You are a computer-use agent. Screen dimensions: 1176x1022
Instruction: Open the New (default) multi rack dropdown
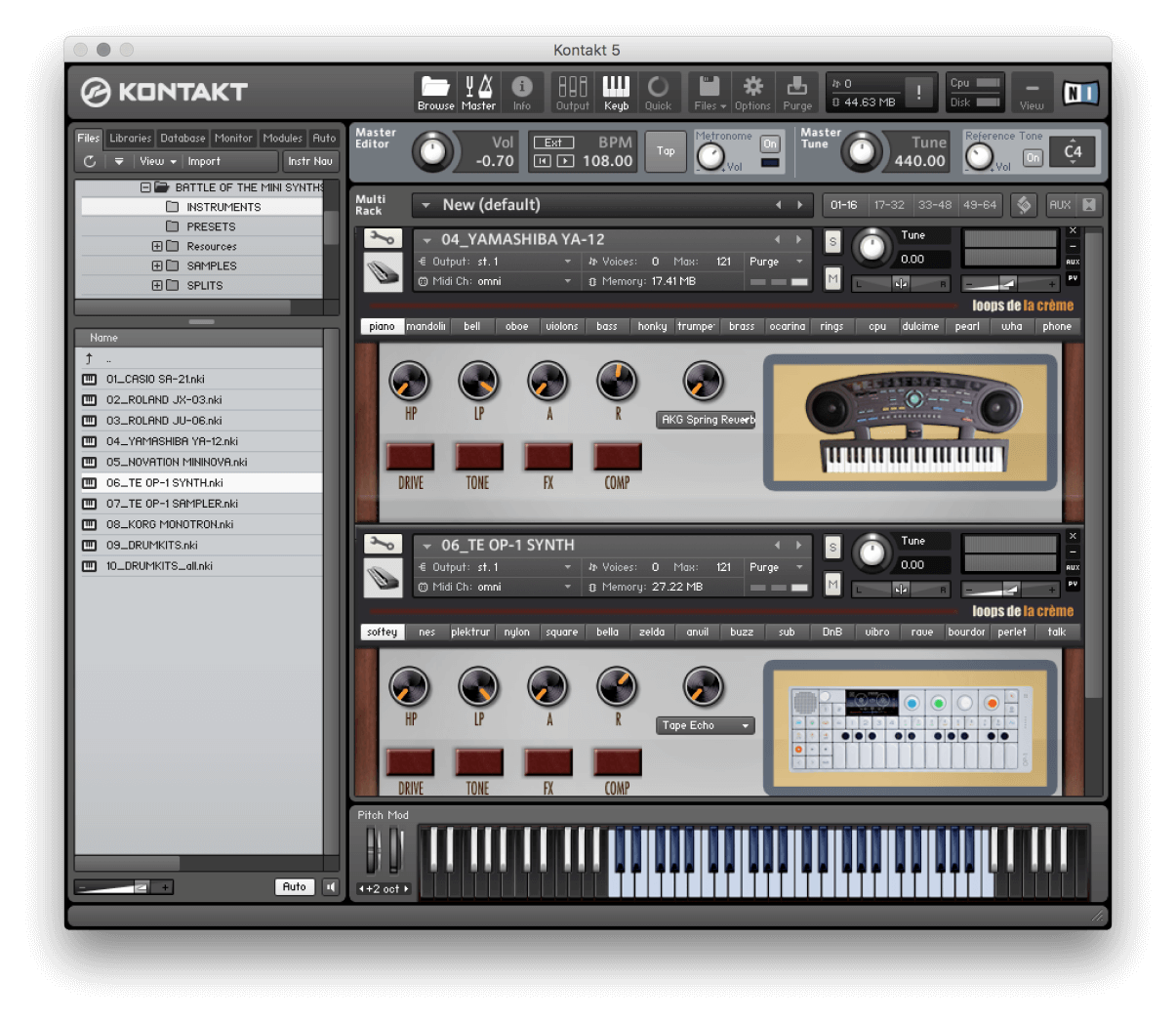[613, 205]
